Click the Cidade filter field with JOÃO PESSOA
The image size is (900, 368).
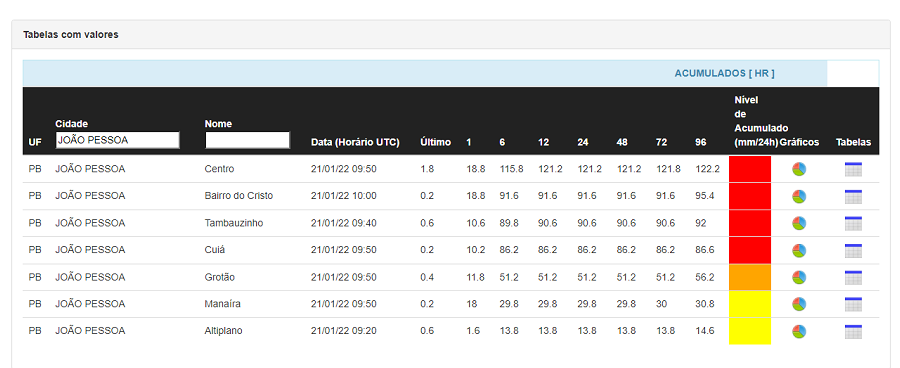coord(118,140)
